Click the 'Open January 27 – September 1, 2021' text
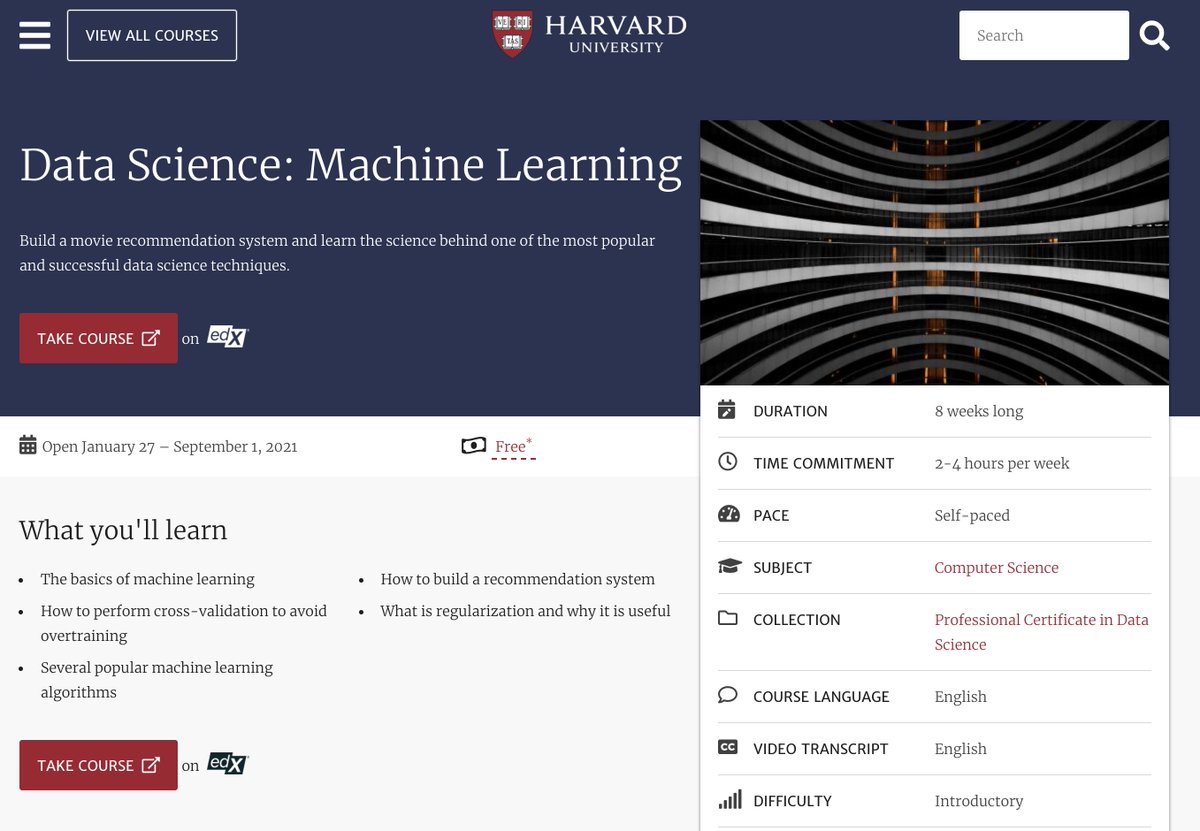1200x831 pixels. (170, 446)
